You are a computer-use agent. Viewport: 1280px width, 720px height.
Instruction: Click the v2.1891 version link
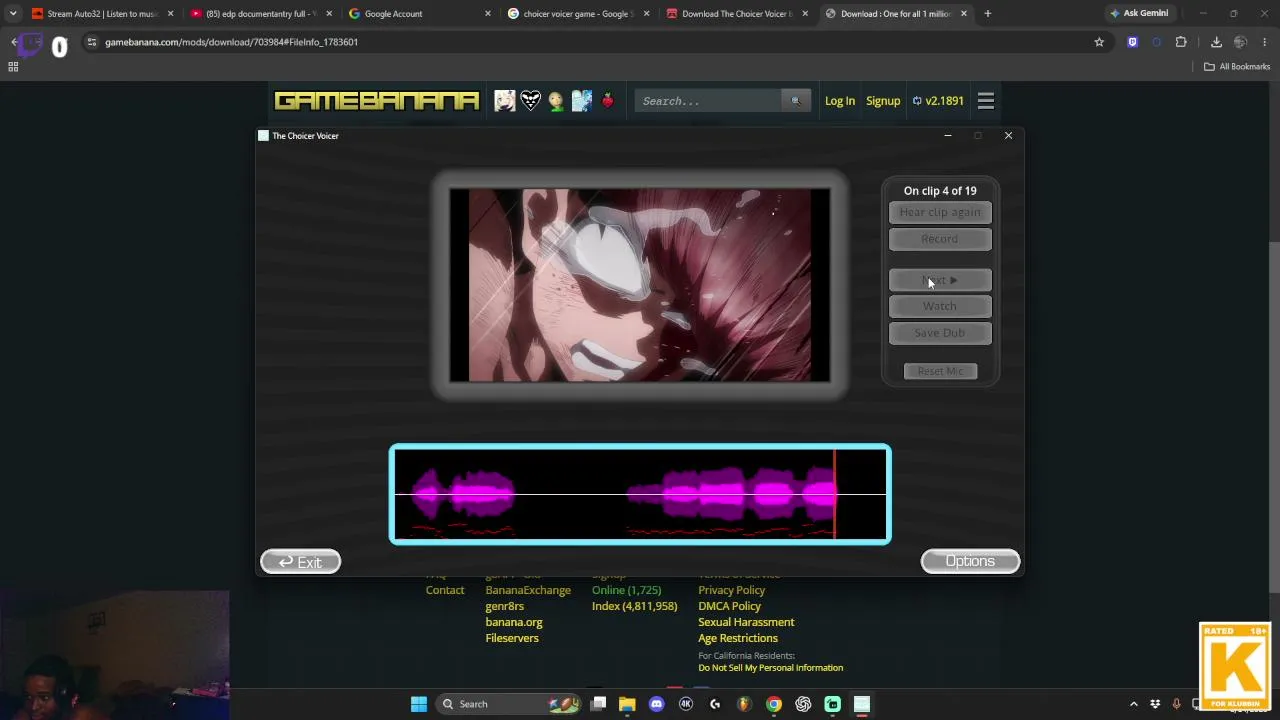[938, 101]
